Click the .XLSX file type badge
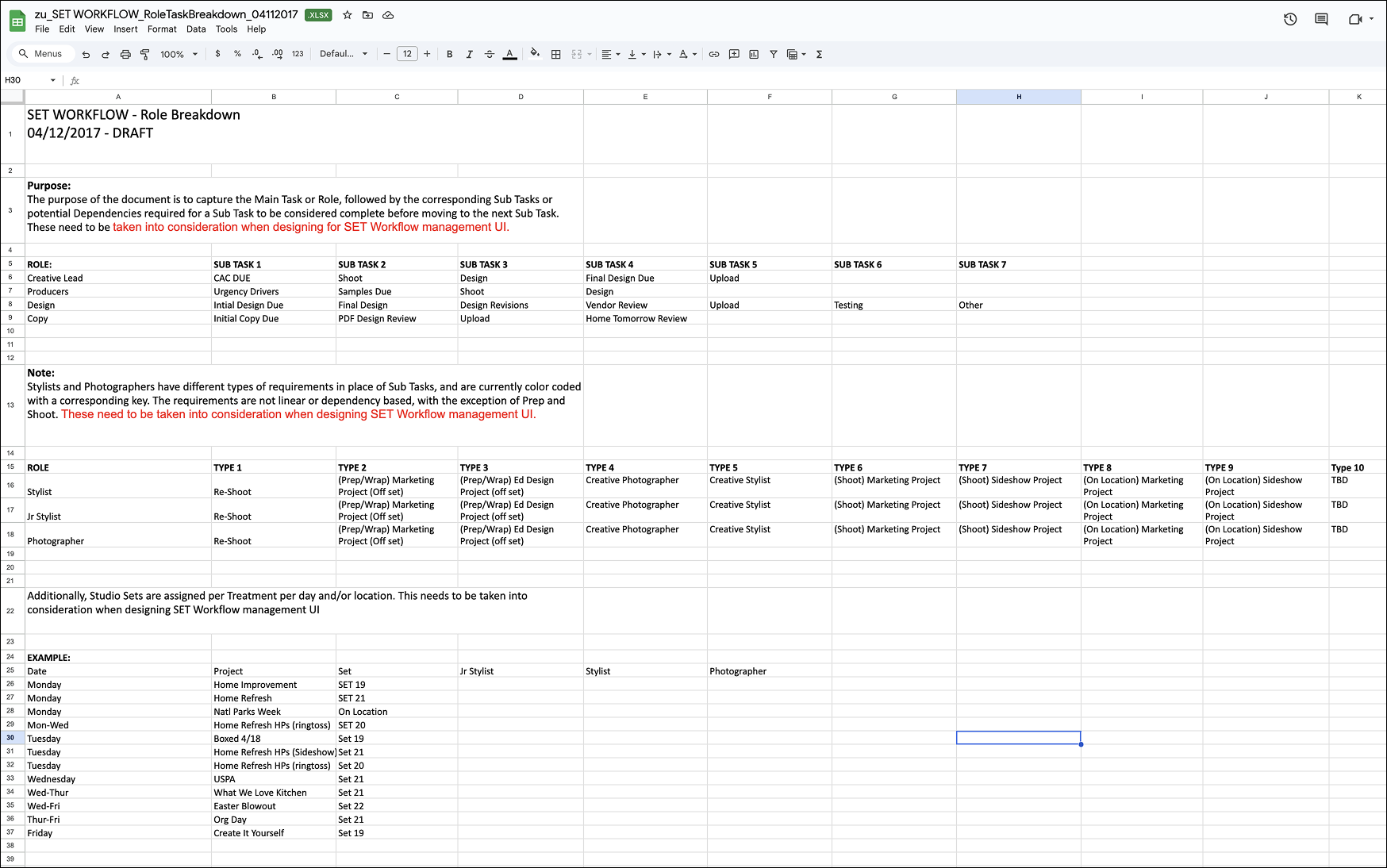Image resolution: width=1387 pixels, height=868 pixels. (x=318, y=15)
